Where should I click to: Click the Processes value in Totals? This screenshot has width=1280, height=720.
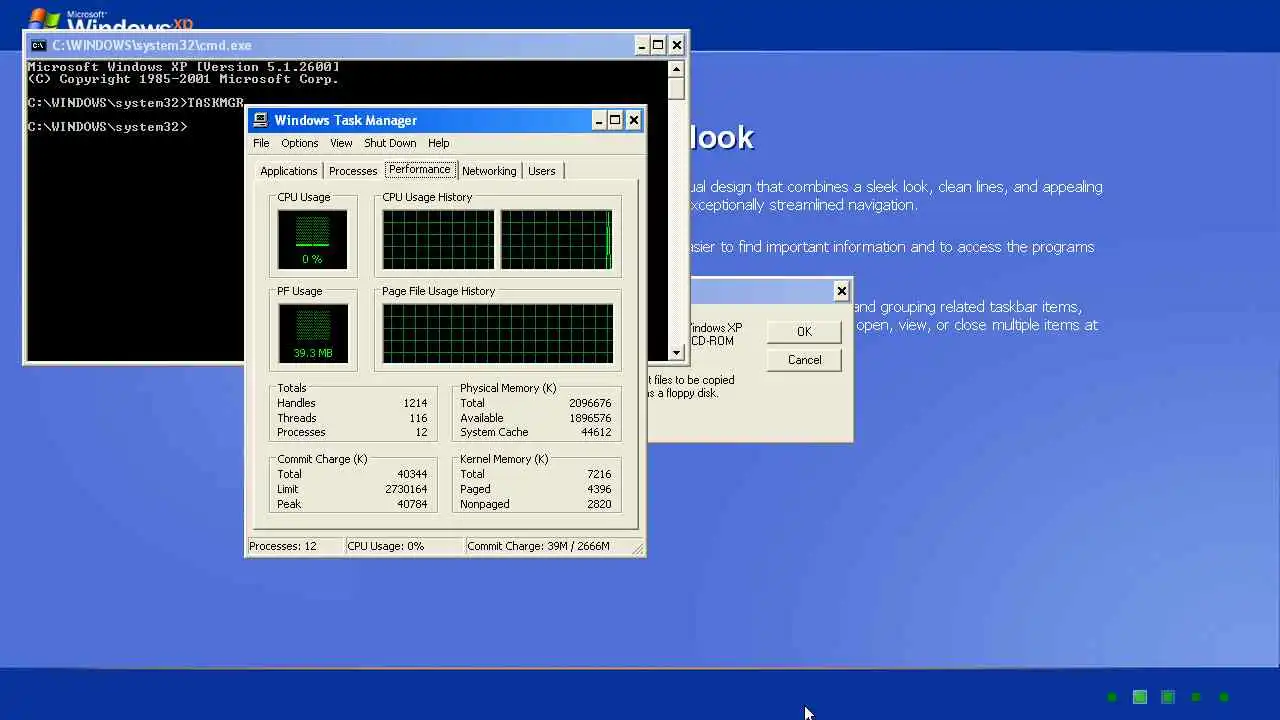[x=421, y=432]
